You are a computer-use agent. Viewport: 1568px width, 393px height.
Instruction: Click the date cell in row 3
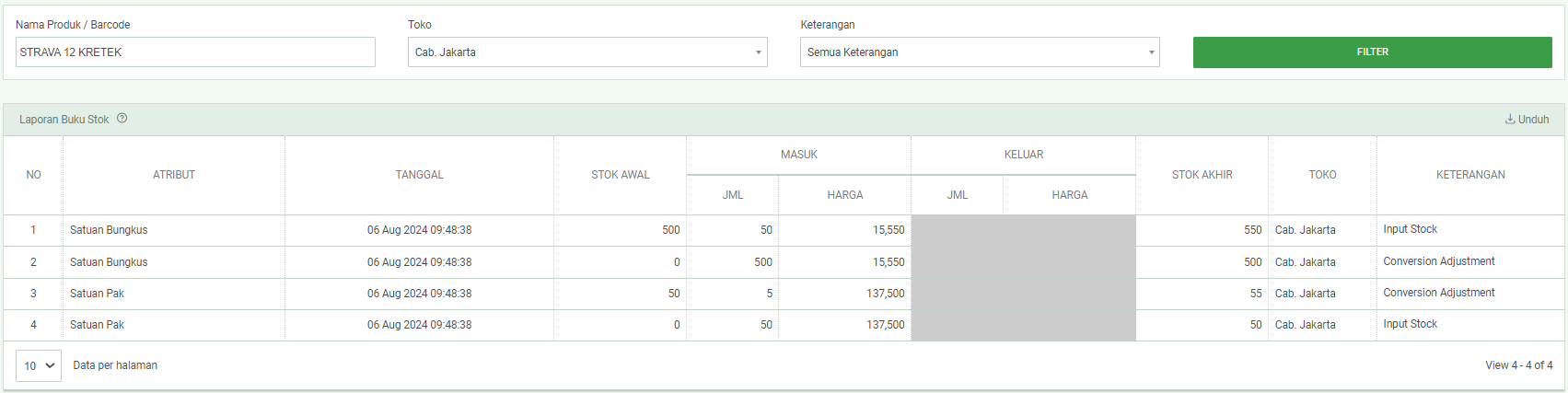point(419,294)
